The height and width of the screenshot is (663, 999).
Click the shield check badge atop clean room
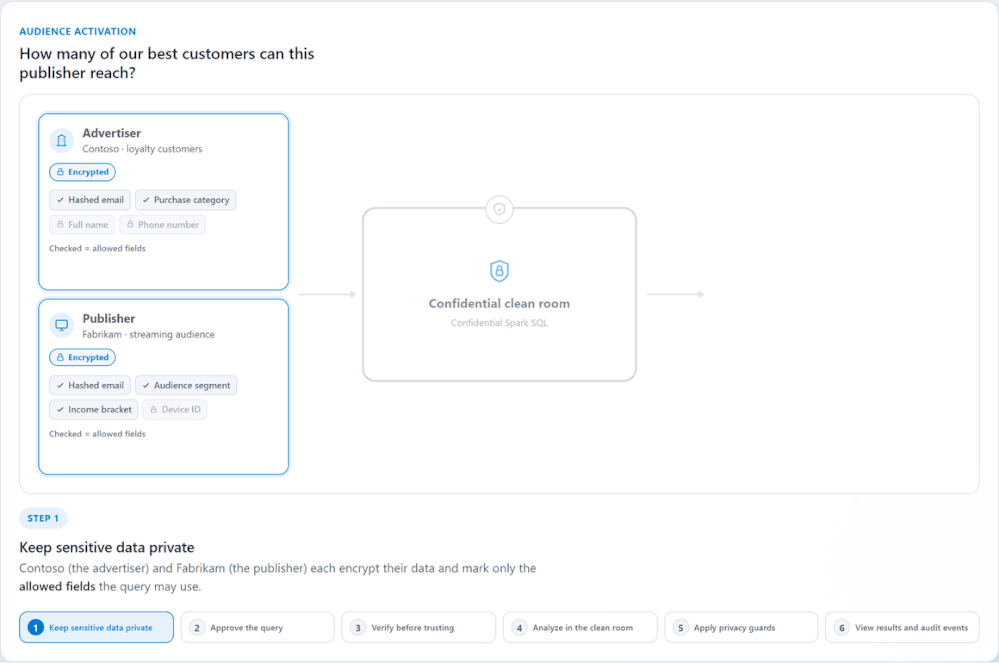(x=500, y=209)
